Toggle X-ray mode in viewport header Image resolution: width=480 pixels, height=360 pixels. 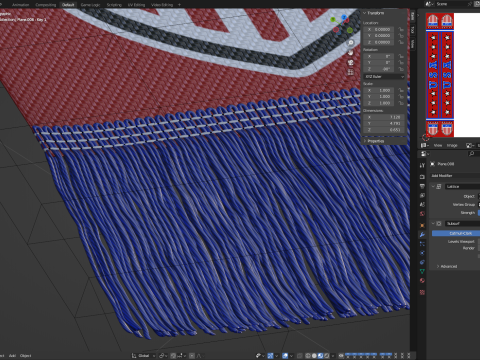coord(299,356)
